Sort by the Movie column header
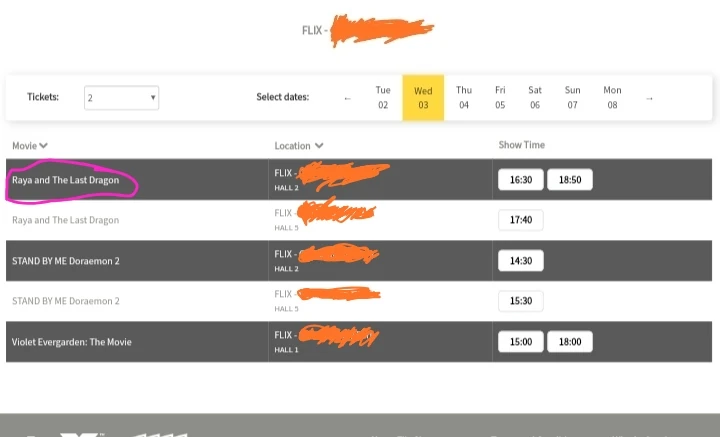The width and height of the screenshot is (720, 437). [30, 146]
